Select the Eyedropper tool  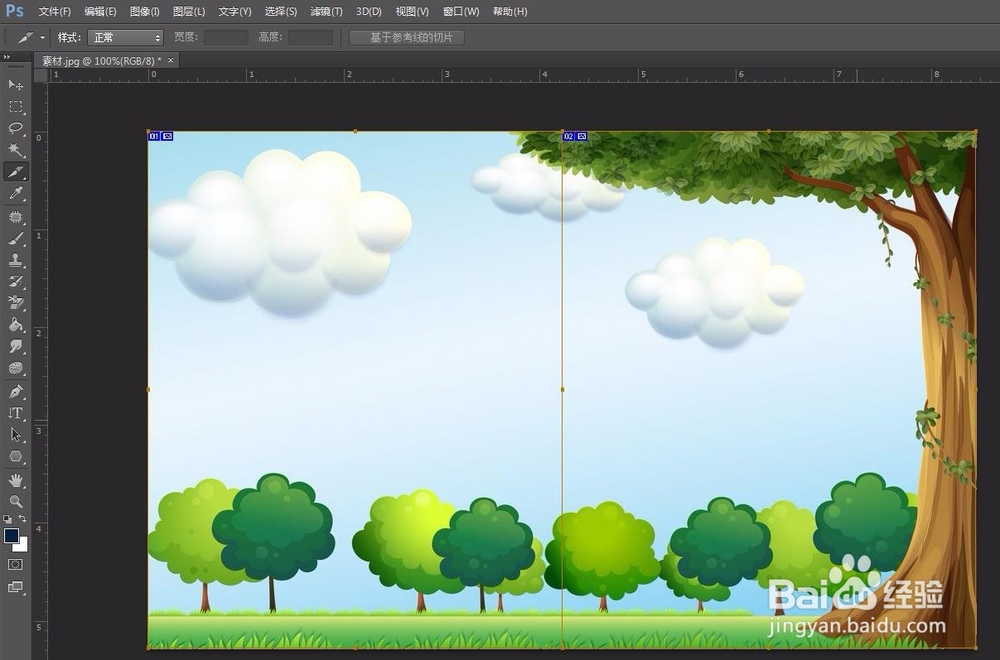(16, 193)
